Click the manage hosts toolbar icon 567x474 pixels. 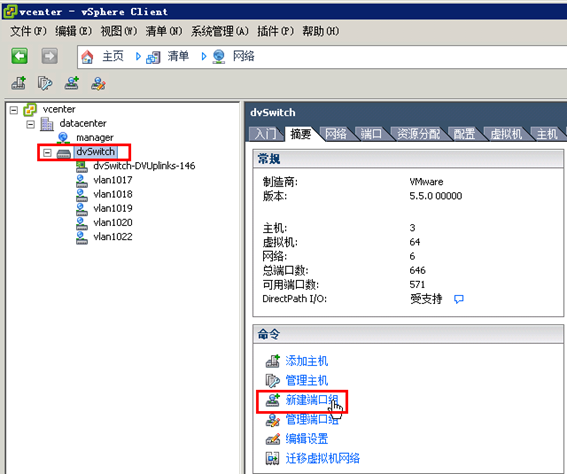click(45, 83)
